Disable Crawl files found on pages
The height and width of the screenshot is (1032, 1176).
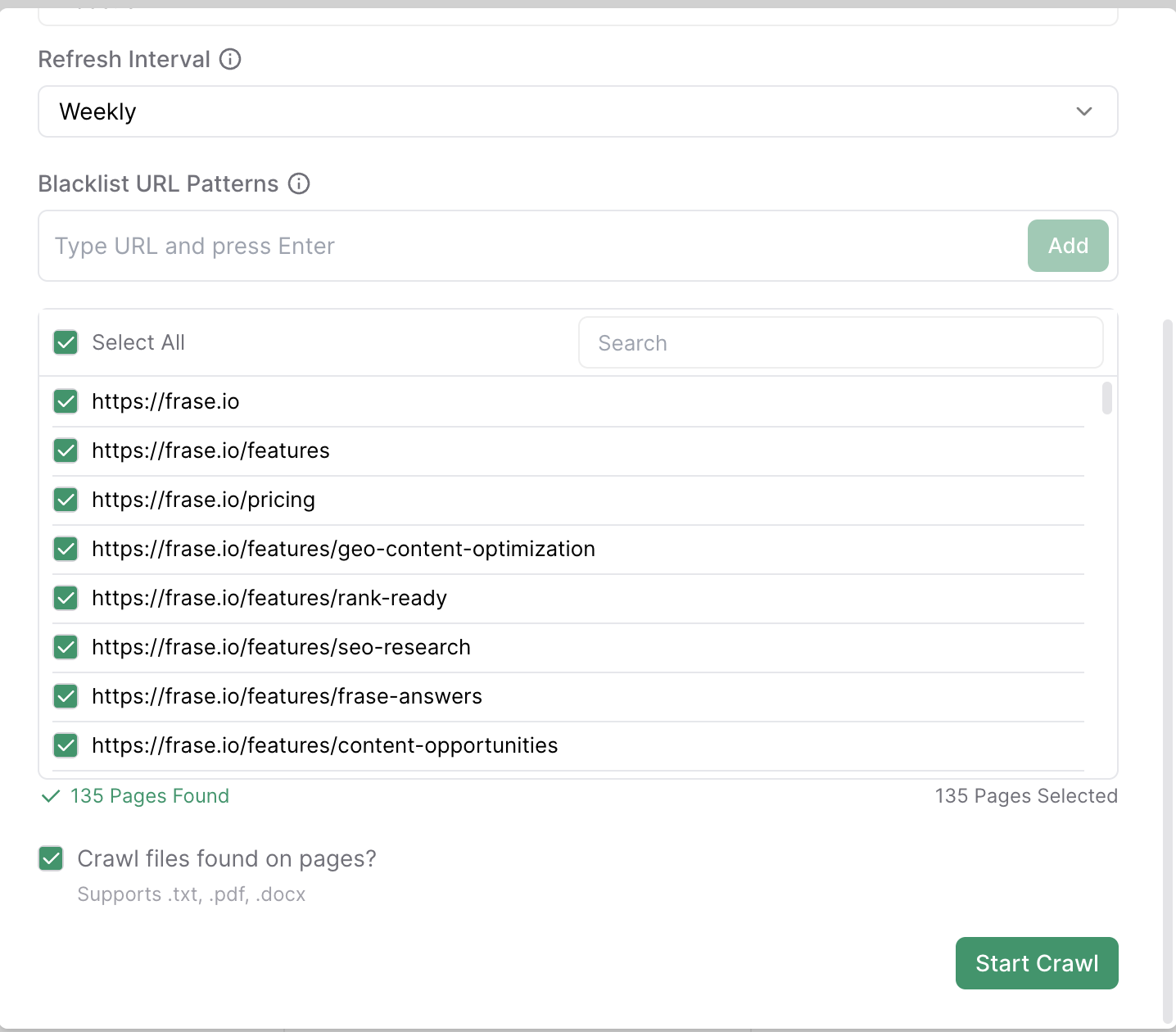[51, 858]
